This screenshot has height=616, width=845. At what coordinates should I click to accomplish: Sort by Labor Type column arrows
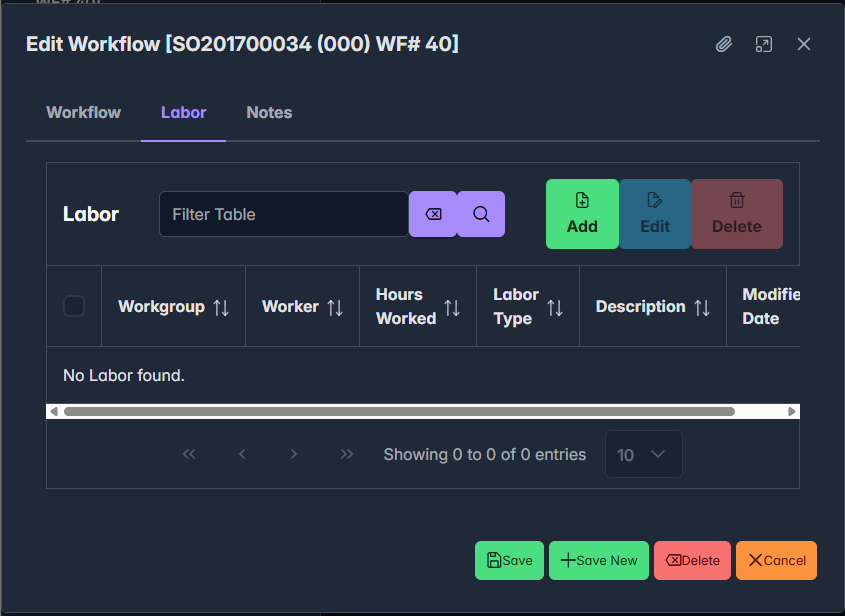[x=555, y=307]
